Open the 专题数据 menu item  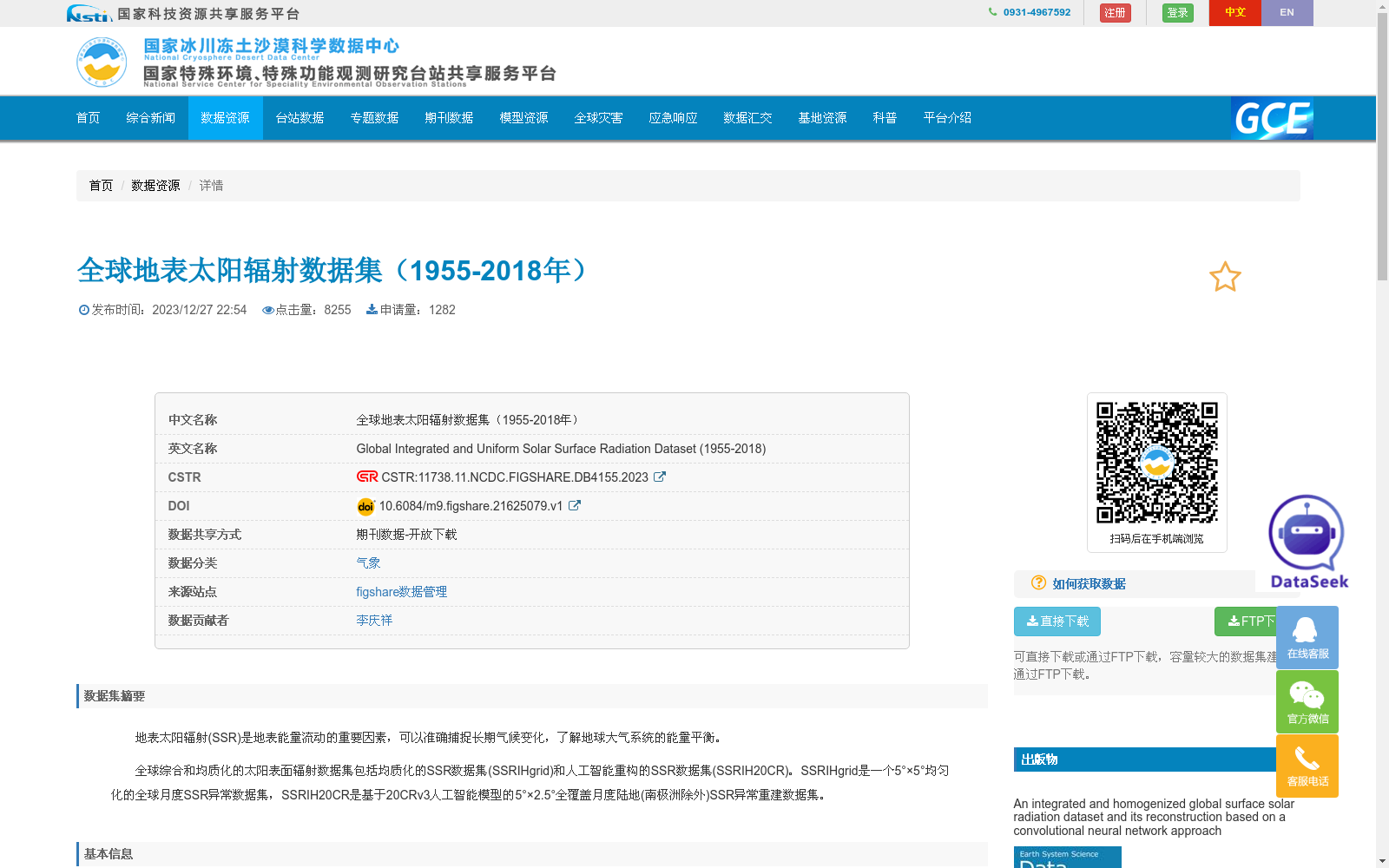coord(375,118)
